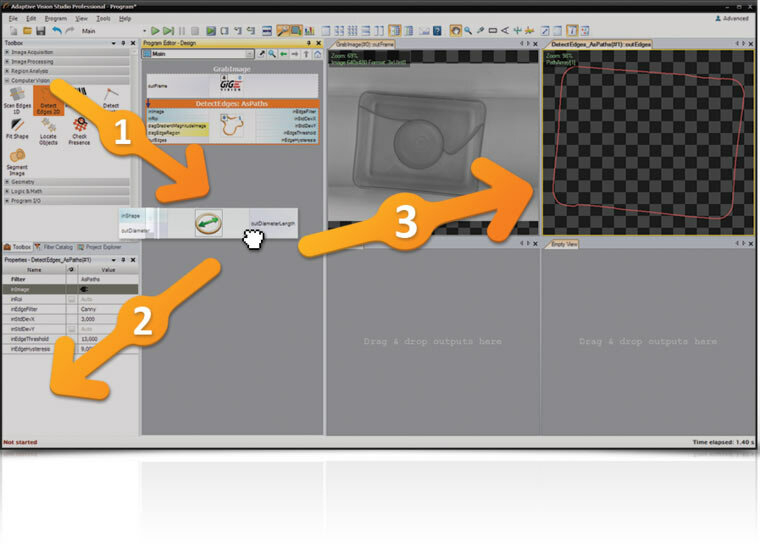760x548 pixels.
Task: Open the Edit menu
Action: pos(31,18)
